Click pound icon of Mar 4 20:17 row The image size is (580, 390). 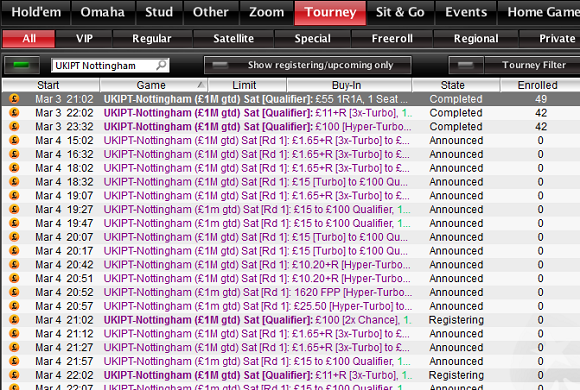tap(14, 251)
